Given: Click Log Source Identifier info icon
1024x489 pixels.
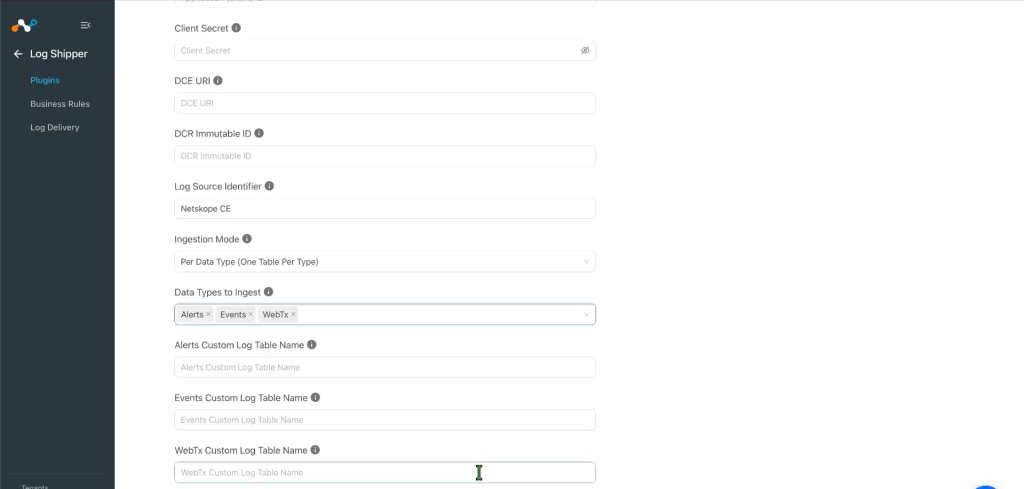Looking at the screenshot, I should [x=269, y=186].
